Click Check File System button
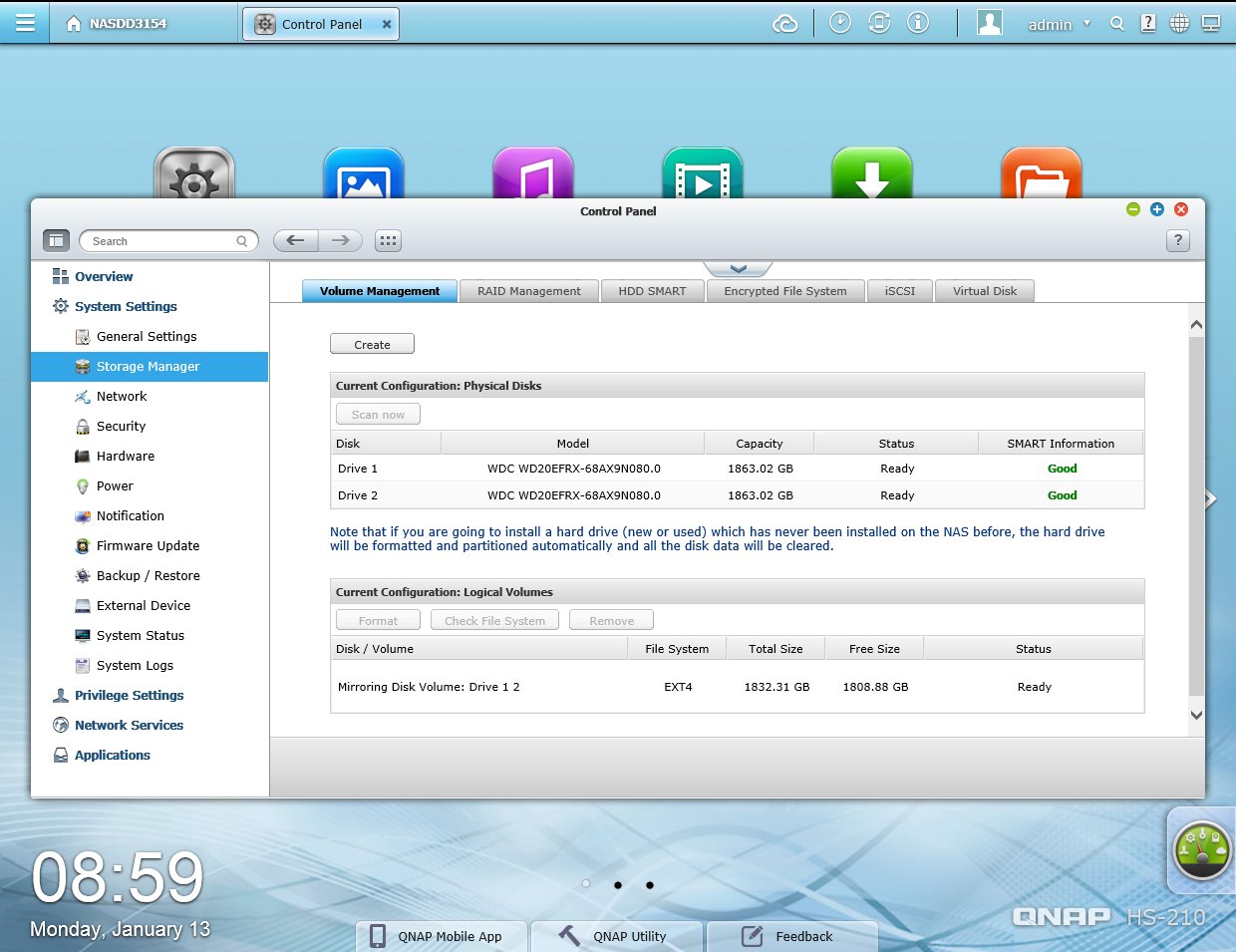This screenshot has width=1236, height=952. [x=494, y=620]
